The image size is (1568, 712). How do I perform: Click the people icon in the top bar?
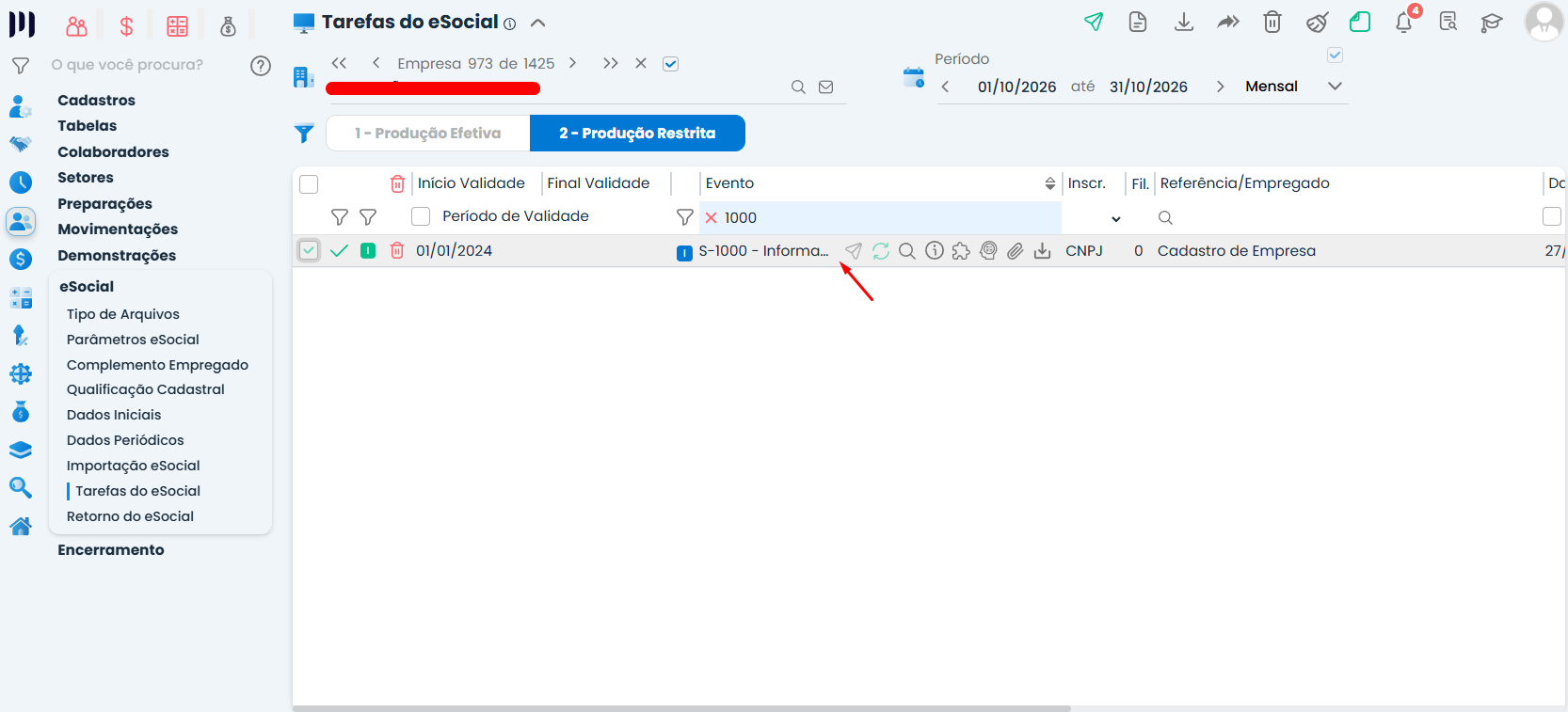[x=77, y=26]
